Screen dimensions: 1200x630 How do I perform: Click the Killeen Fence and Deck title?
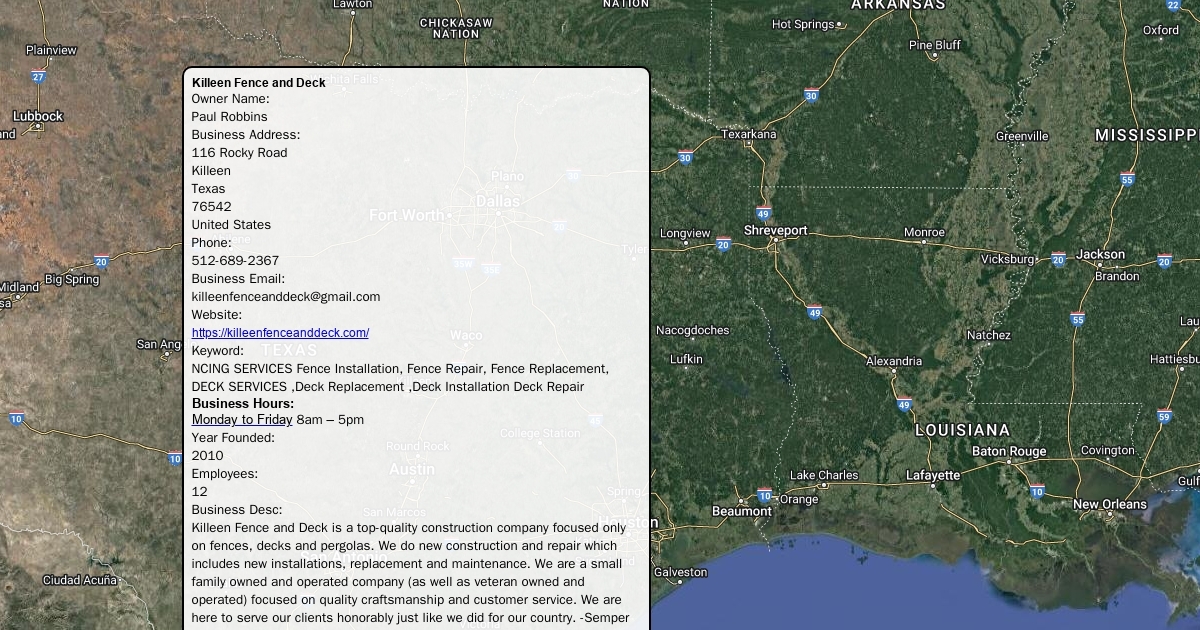[x=259, y=83]
